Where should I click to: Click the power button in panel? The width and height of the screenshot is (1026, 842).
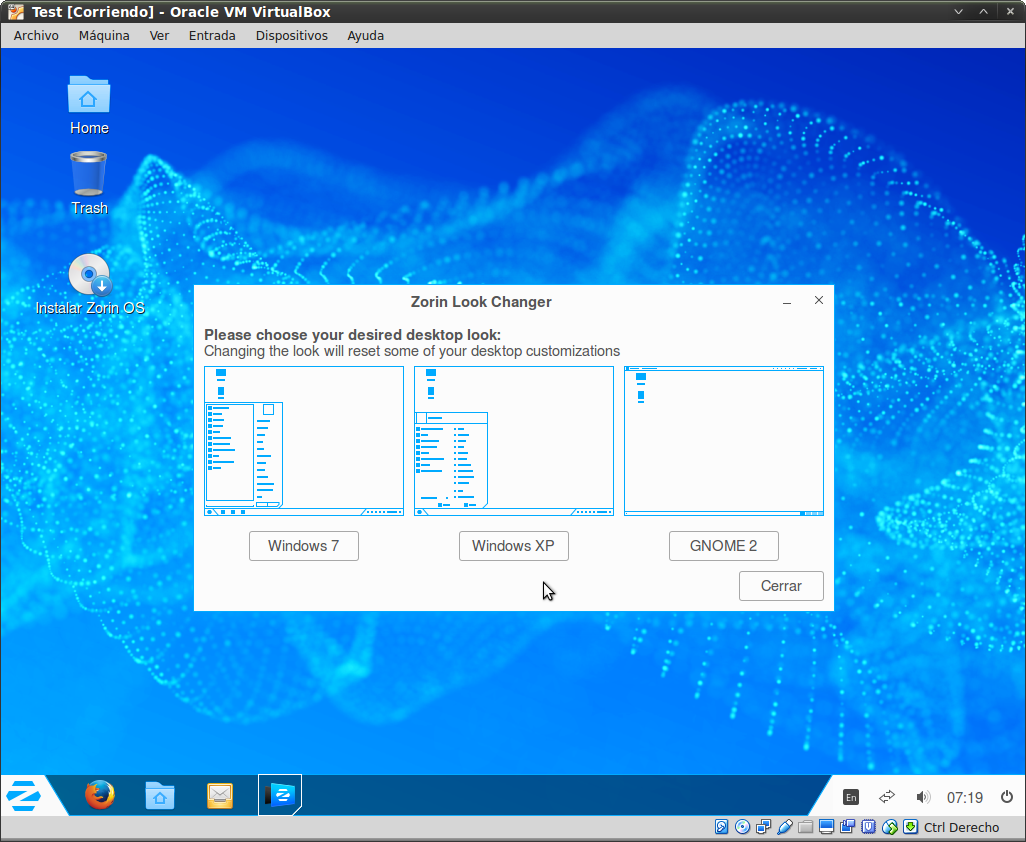1006,797
